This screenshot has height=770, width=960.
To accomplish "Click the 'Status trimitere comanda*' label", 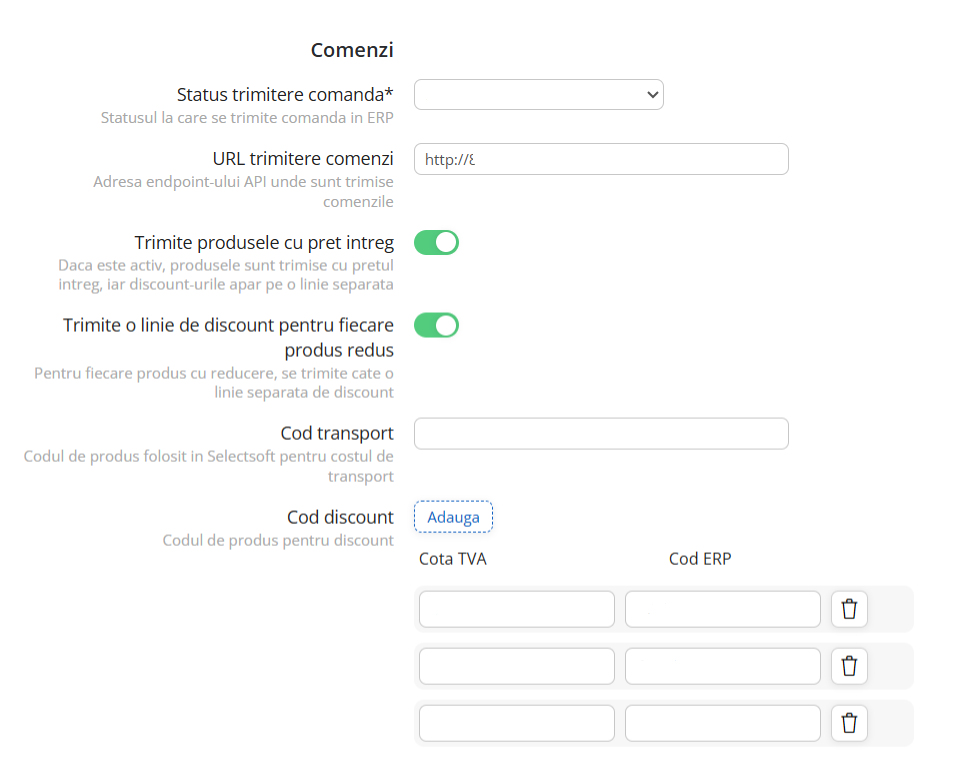I will 285,95.
